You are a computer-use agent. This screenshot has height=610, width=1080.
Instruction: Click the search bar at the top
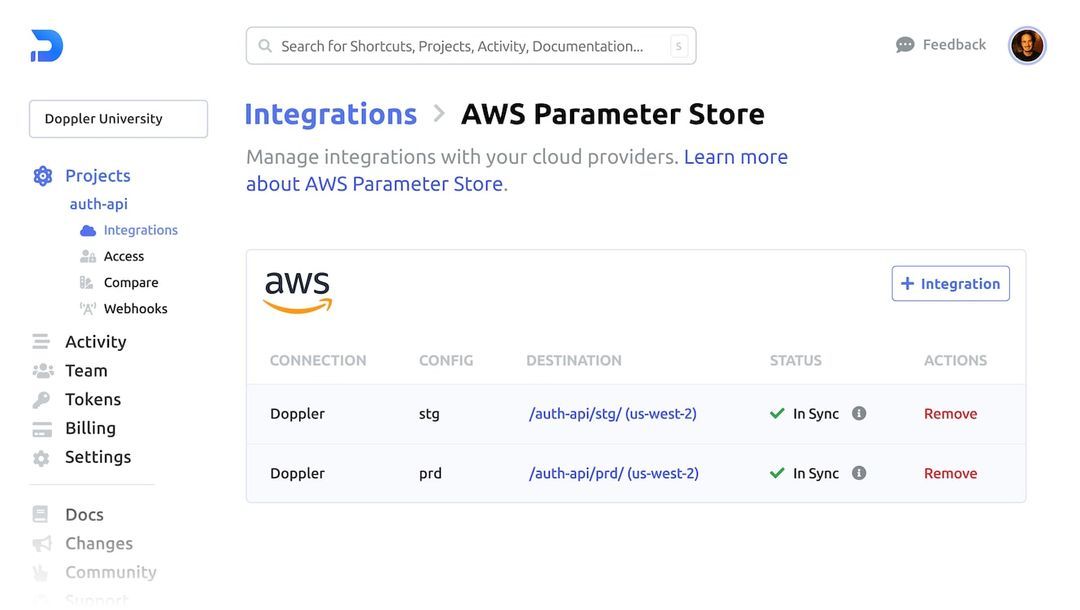[x=470, y=45]
